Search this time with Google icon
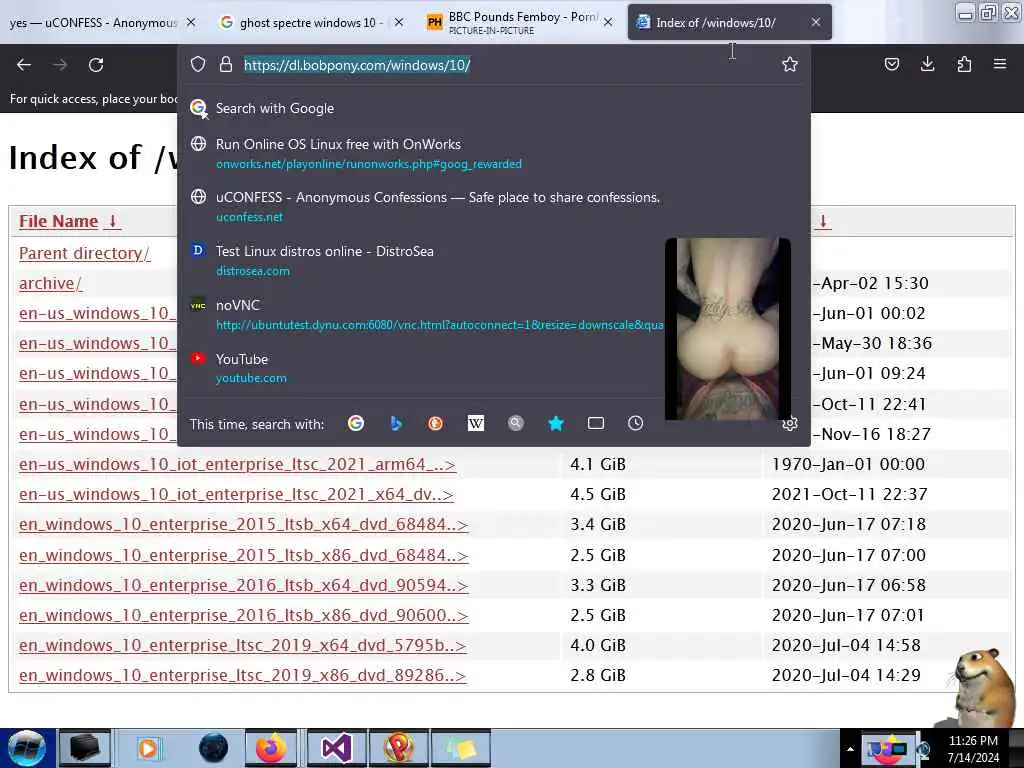Image resolution: width=1024 pixels, height=768 pixels. pos(356,423)
